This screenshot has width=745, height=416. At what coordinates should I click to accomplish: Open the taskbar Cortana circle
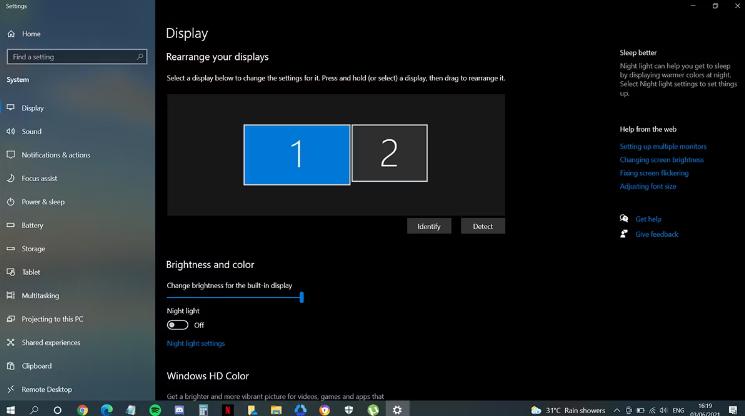click(57, 410)
